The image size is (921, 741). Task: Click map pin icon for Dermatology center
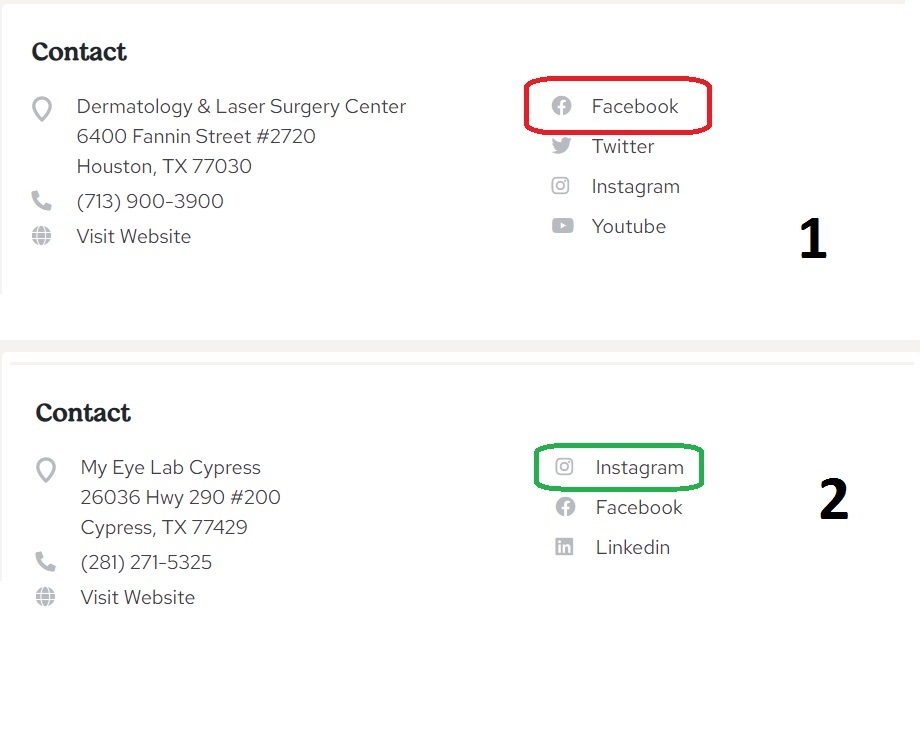point(42,108)
